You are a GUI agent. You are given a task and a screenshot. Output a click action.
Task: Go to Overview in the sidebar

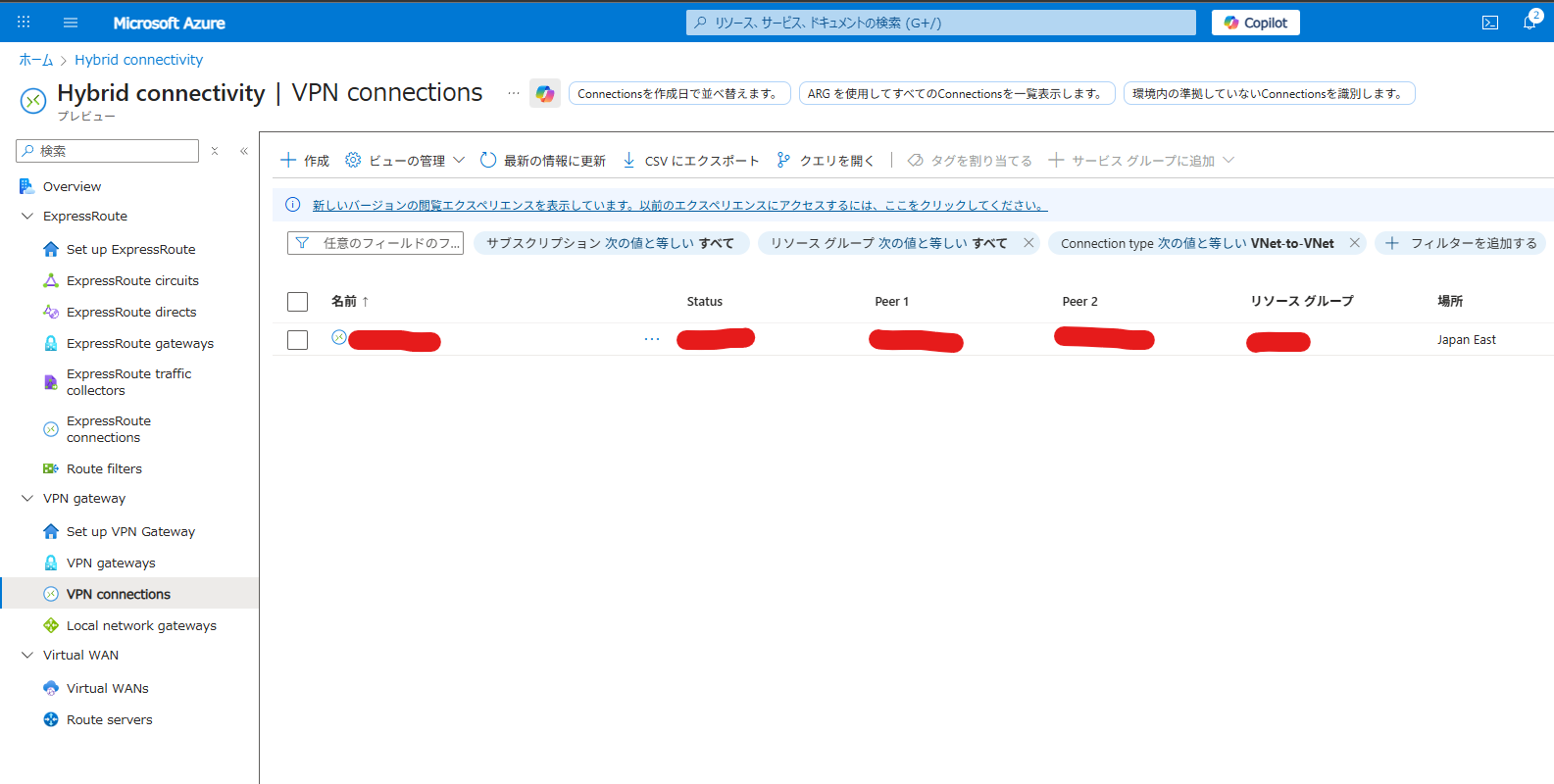coord(72,186)
